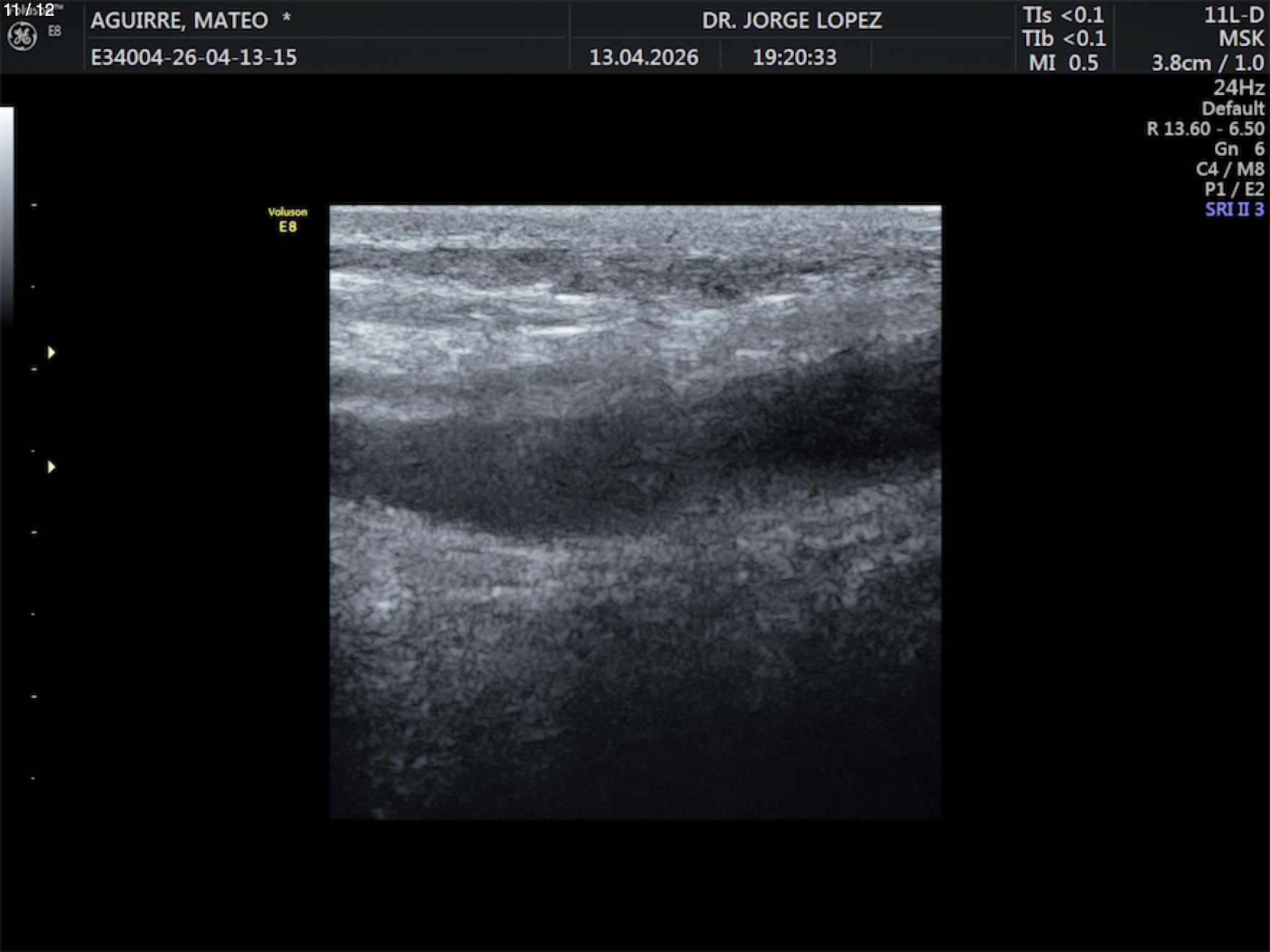The width and height of the screenshot is (1270, 952).
Task: Click the C4 / M8 parameter
Action: click(x=1230, y=169)
